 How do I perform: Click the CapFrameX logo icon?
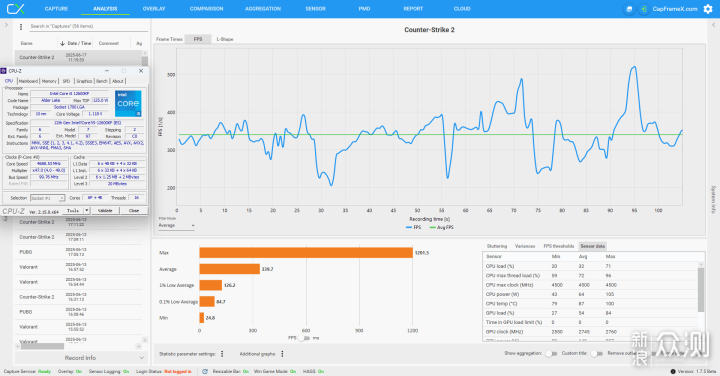pyautogui.click(x=15, y=9)
